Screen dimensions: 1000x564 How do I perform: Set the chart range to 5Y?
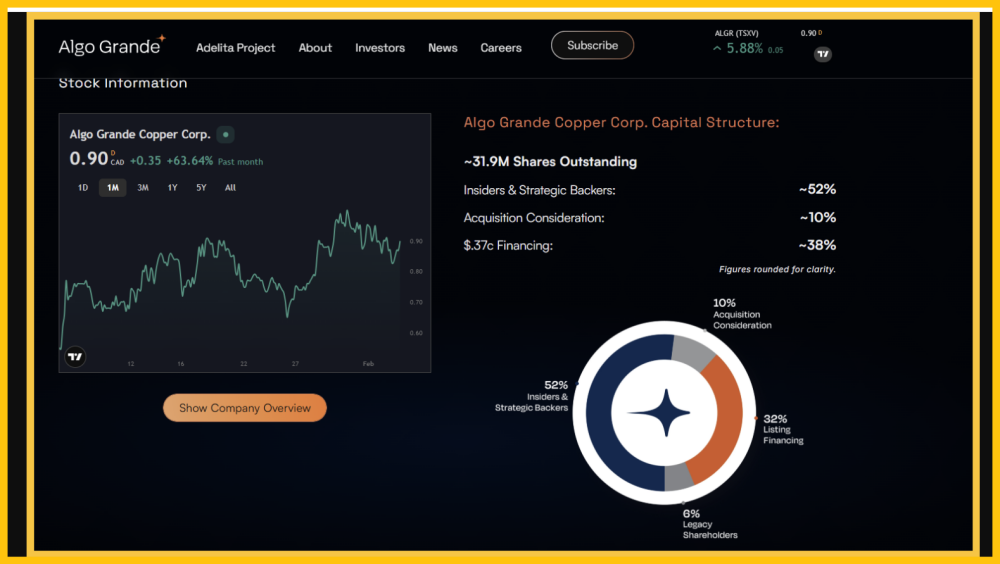201,188
